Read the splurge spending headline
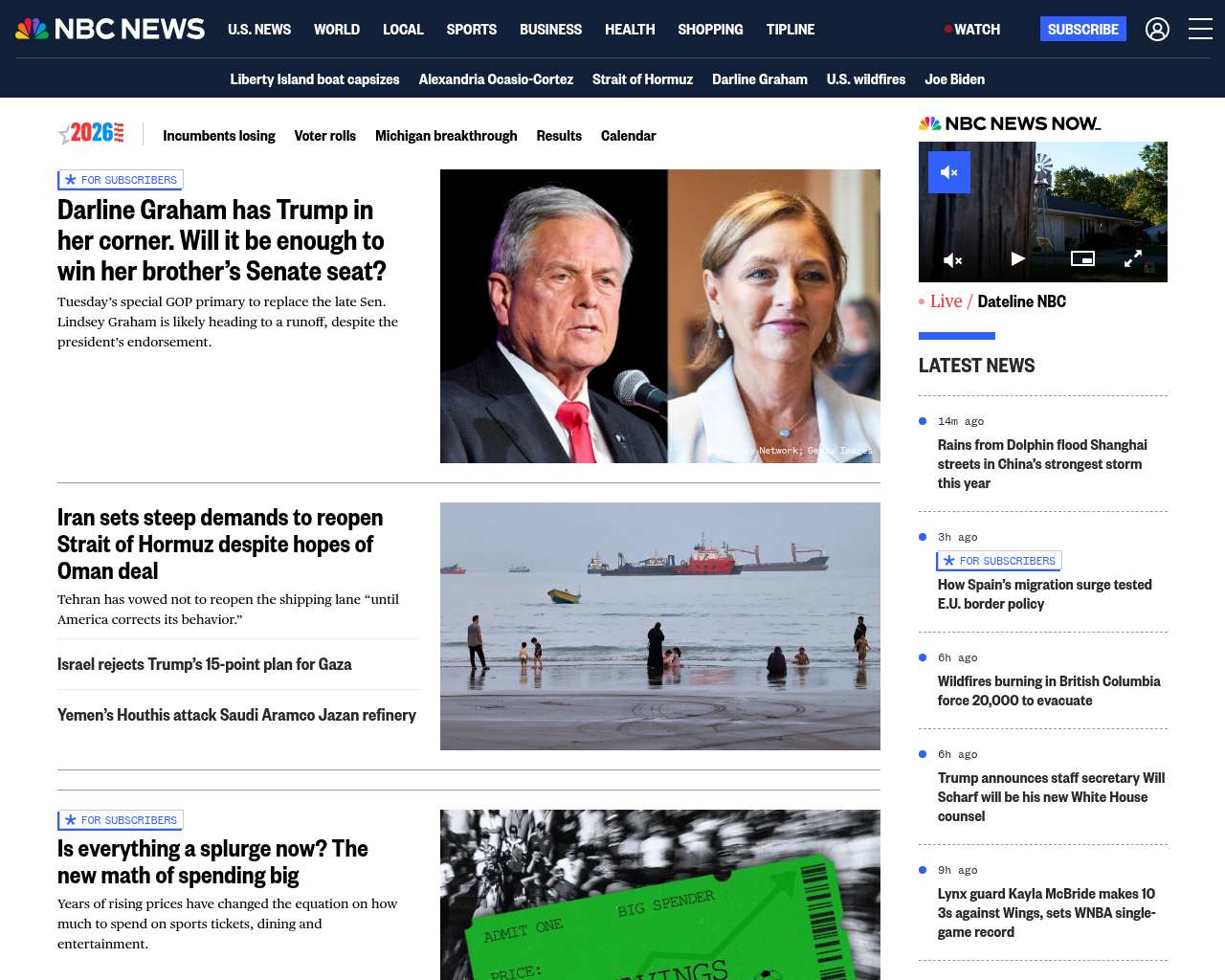The height and width of the screenshot is (980, 1225). pyautogui.click(x=212, y=861)
